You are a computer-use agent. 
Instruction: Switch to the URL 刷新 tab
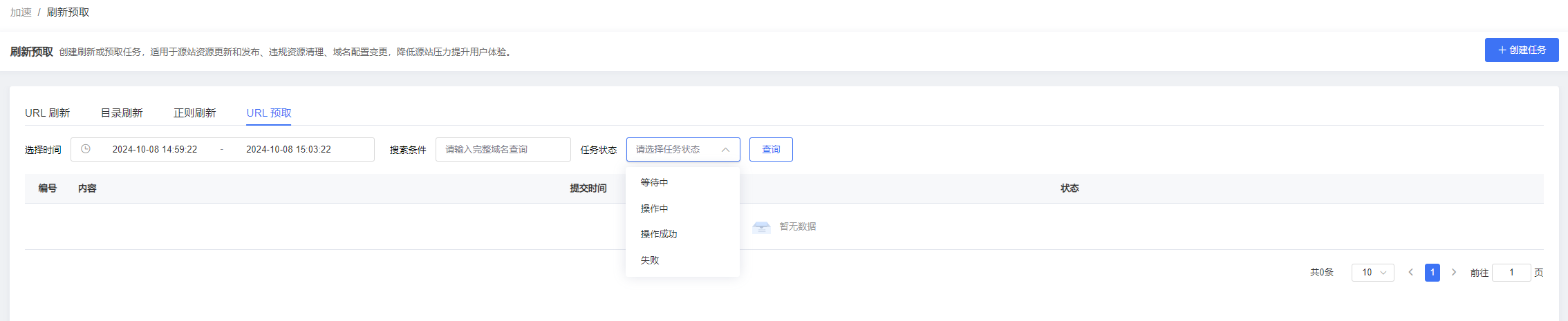tap(48, 113)
